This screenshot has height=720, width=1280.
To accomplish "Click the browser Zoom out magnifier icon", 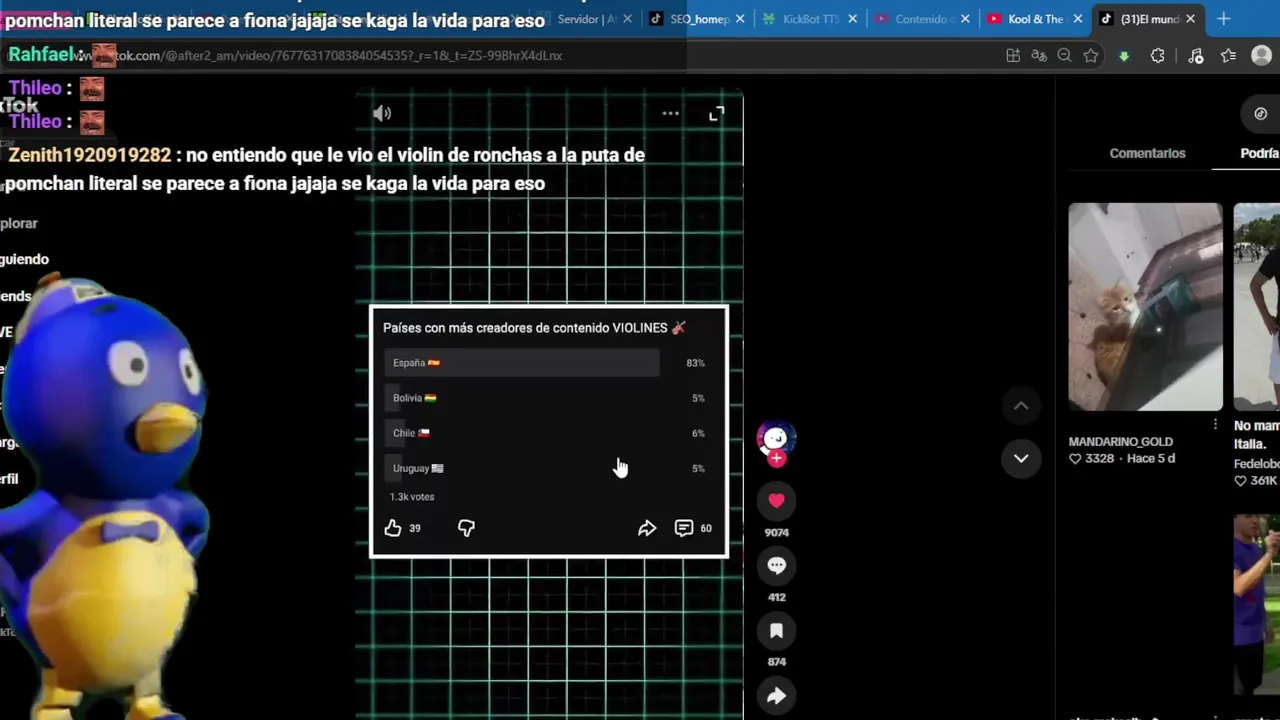I will coord(1064,56).
